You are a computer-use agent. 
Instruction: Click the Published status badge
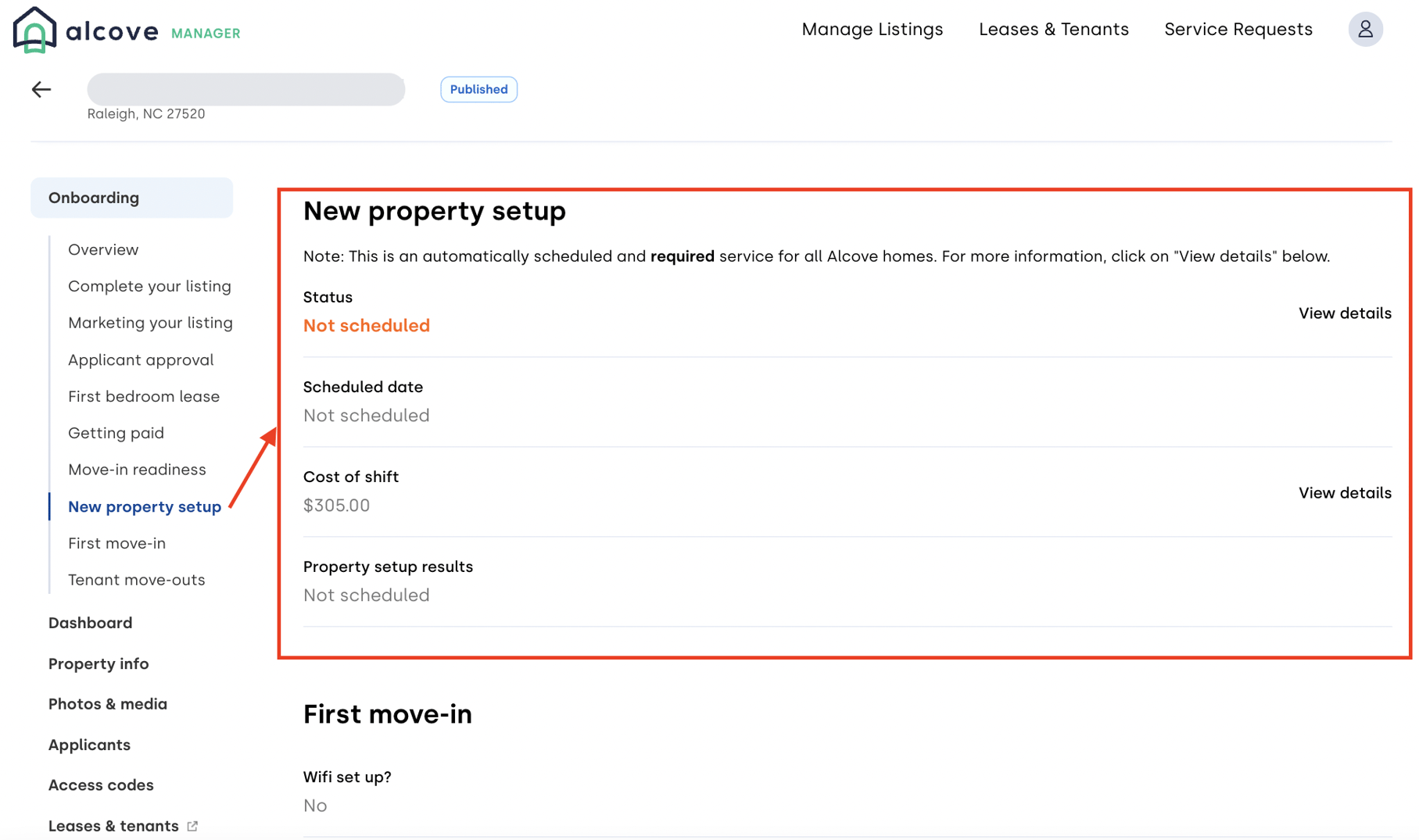coord(478,90)
